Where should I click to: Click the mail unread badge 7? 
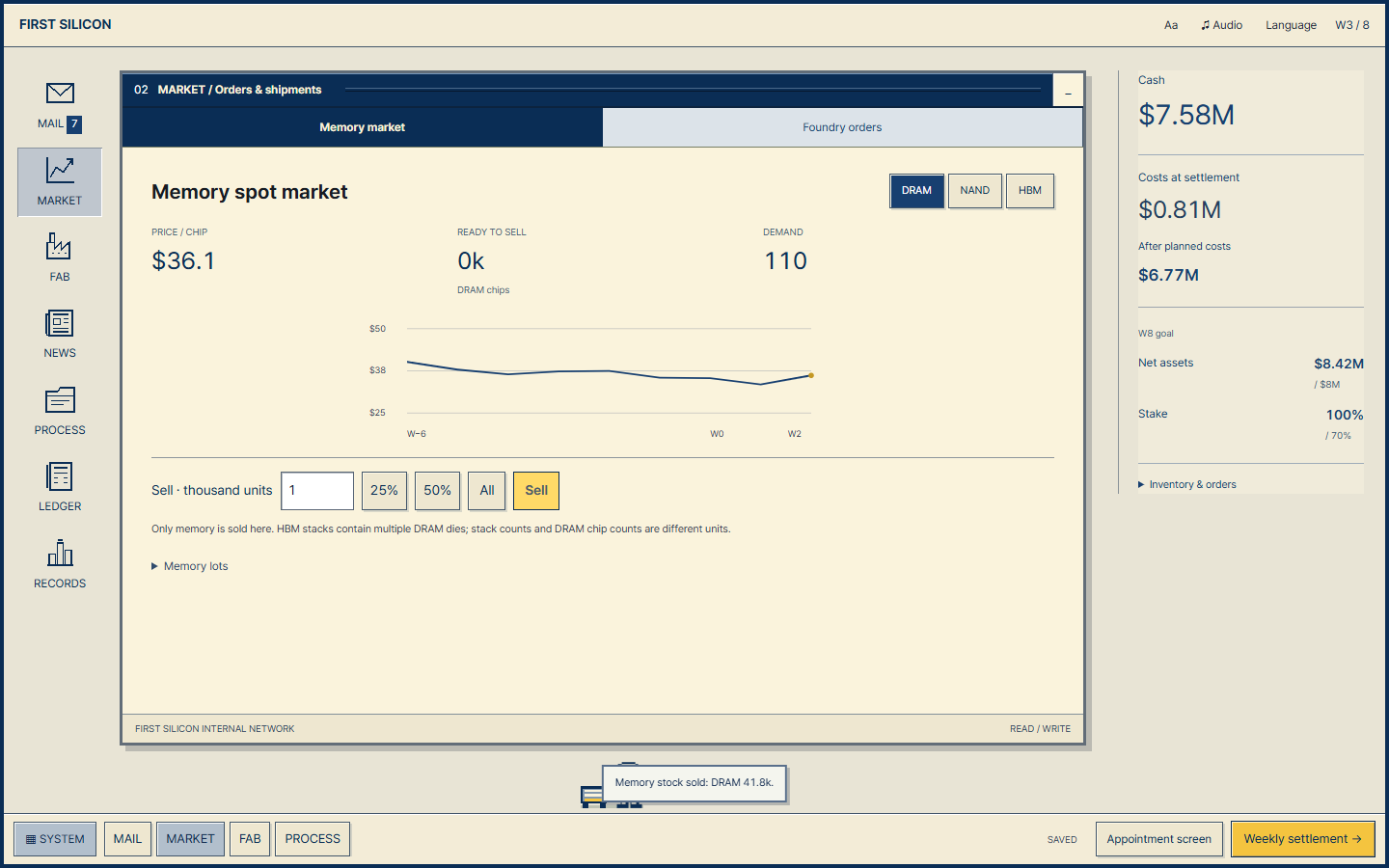[x=74, y=123]
